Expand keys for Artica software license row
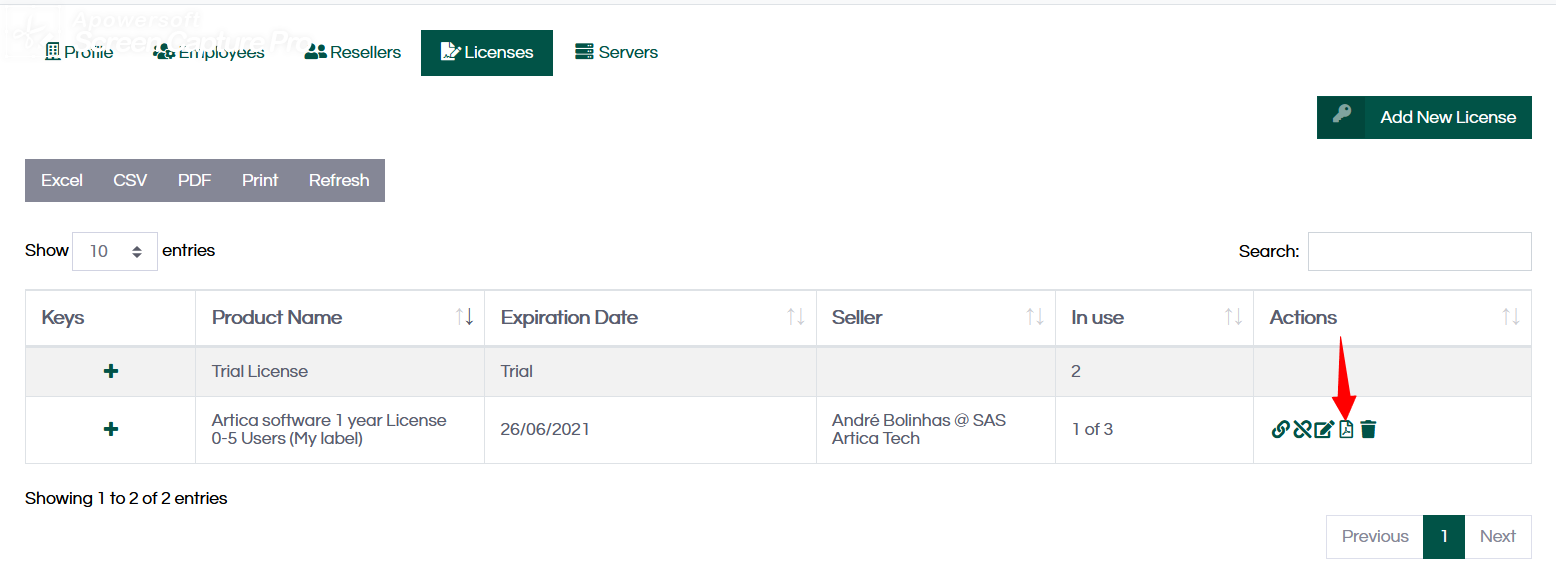The height and width of the screenshot is (584, 1556). (111, 429)
